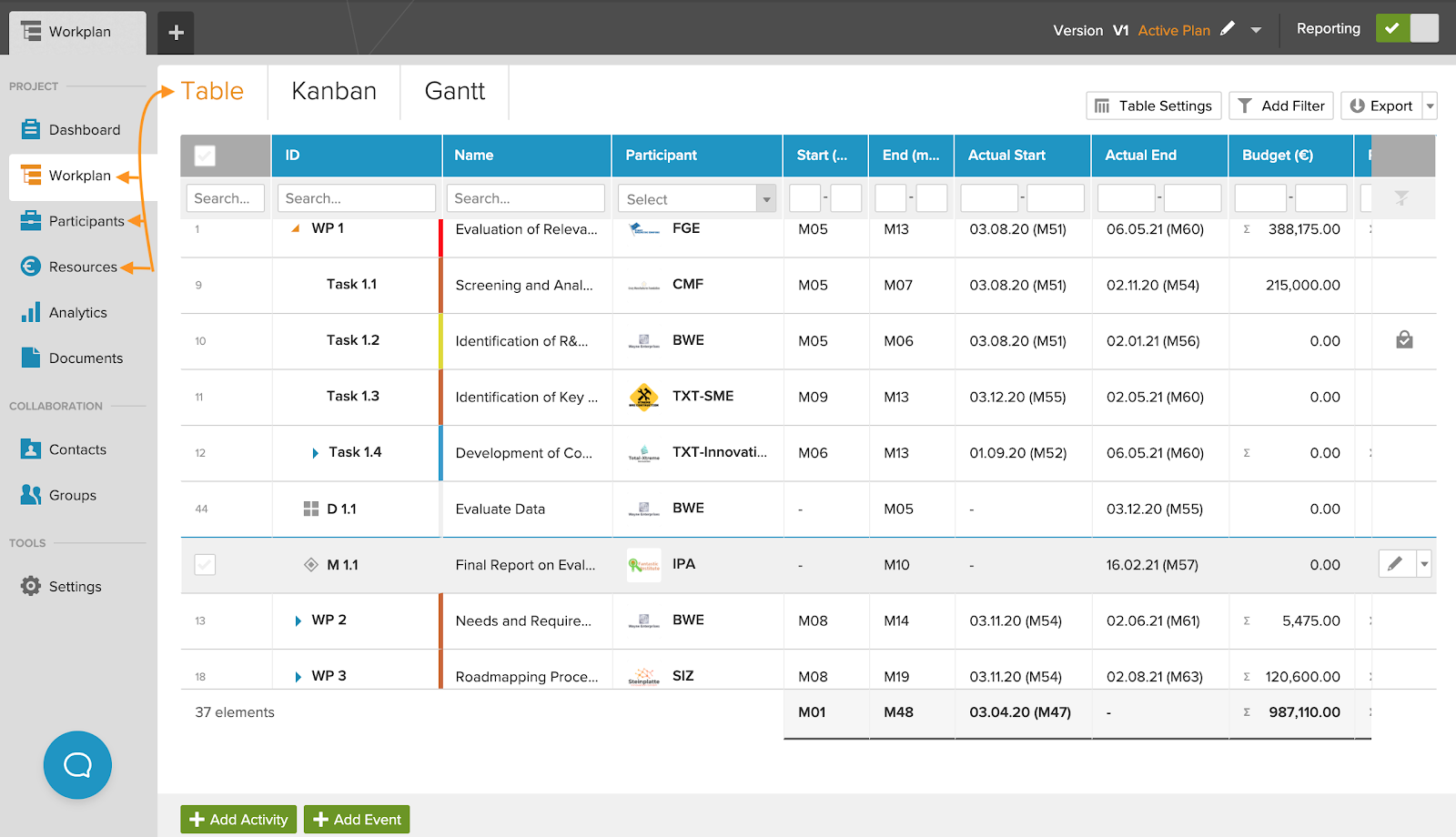Open the Participants briefcase icon

point(31,220)
